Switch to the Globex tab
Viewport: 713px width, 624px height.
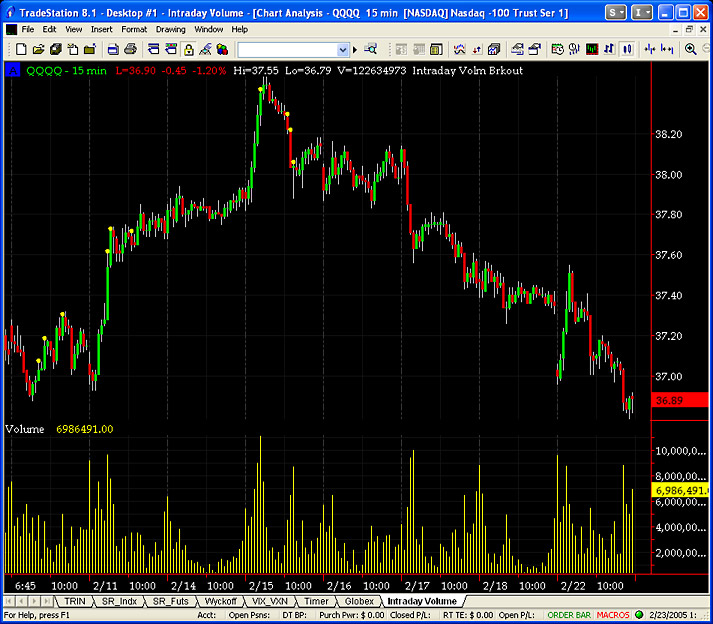[x=359, y=601]
